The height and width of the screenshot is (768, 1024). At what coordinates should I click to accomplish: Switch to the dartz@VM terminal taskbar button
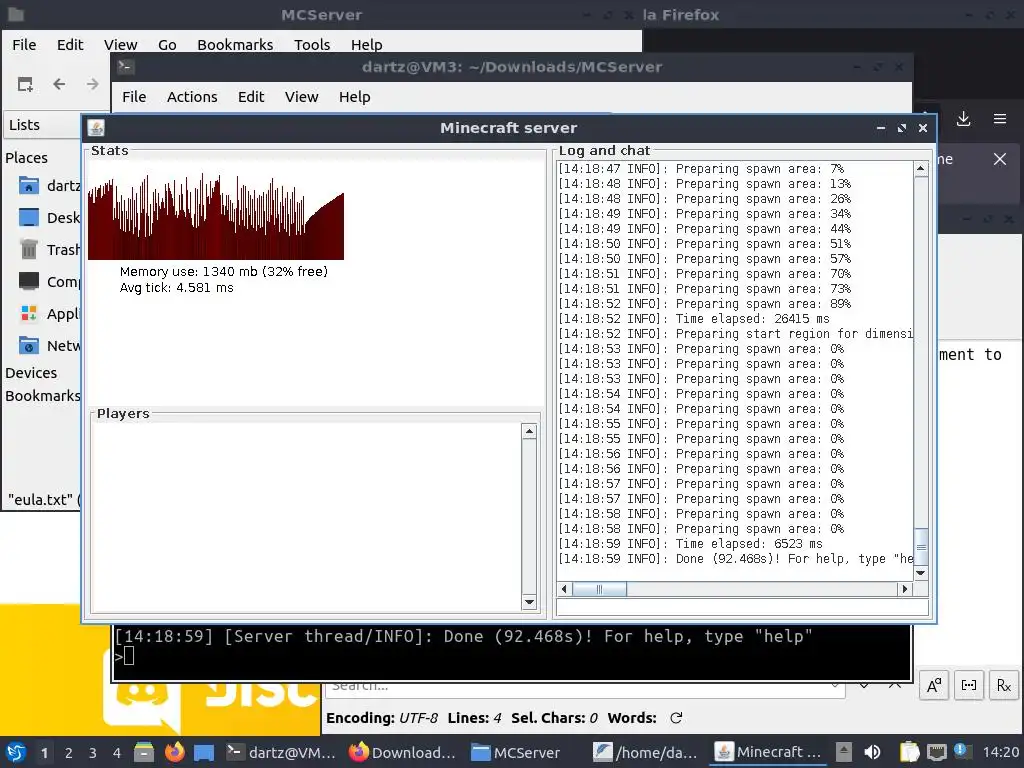[x=281, y=752]
